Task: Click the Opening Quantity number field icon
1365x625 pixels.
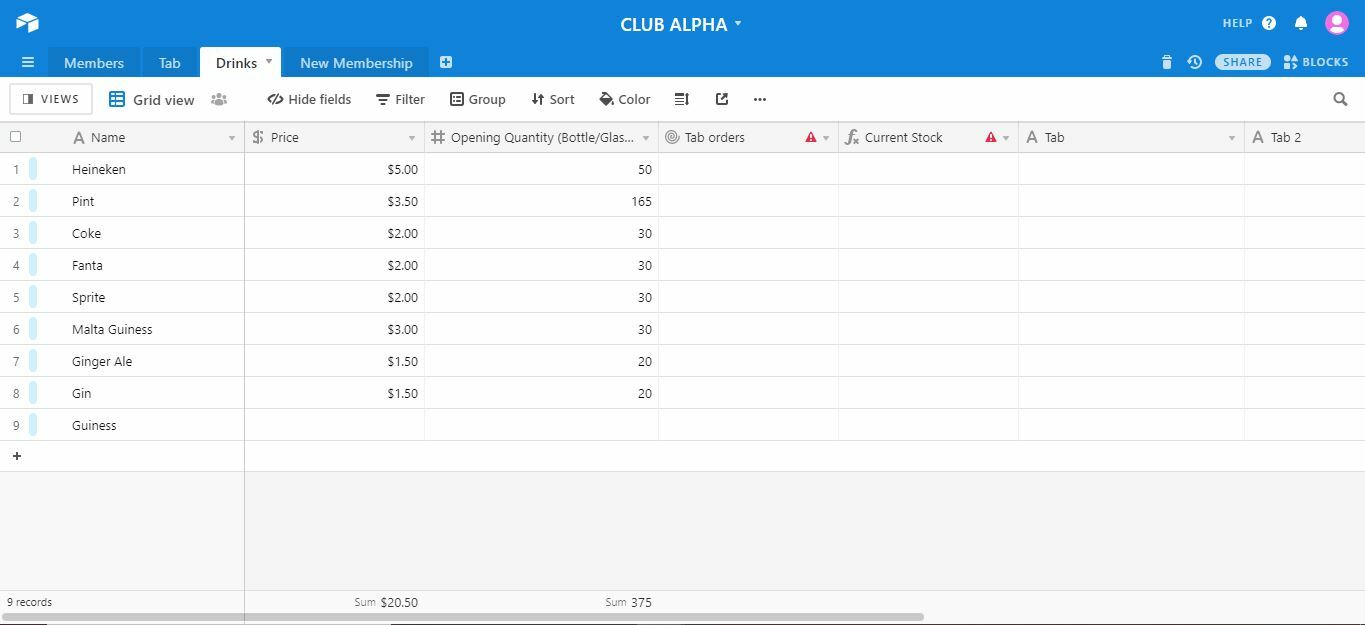Action: [x=438, y=137]
